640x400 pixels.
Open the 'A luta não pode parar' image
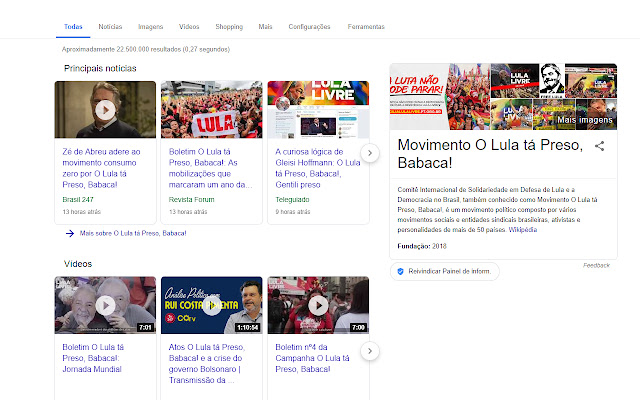coord(418,97)
